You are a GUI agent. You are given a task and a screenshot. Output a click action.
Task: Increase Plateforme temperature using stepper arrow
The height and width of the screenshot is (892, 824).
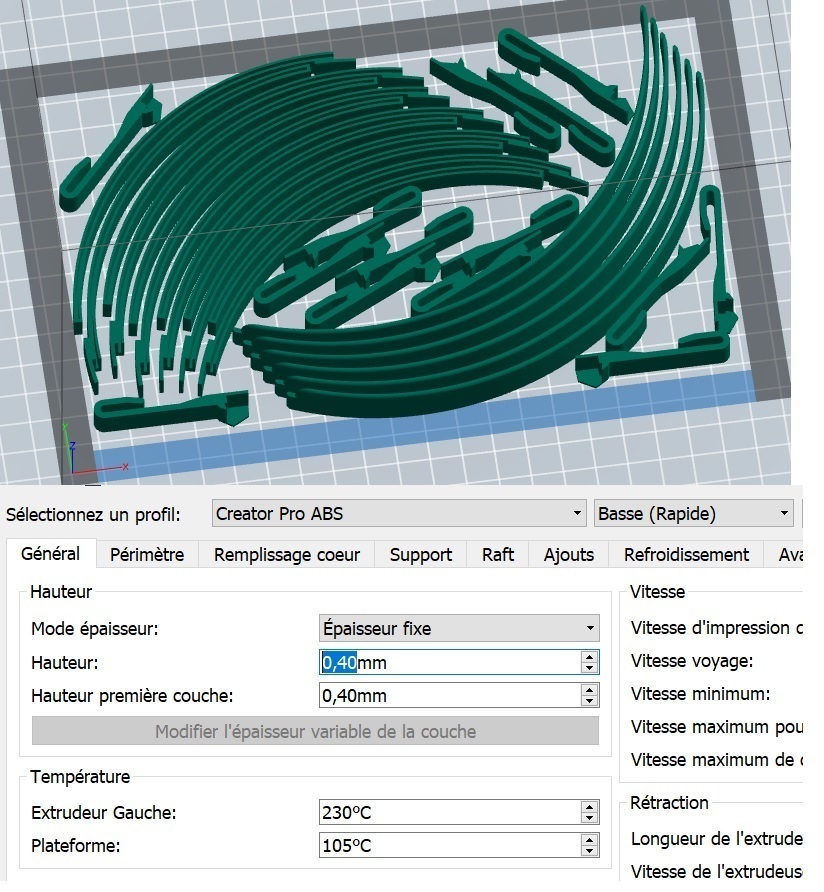click(590, 839)
